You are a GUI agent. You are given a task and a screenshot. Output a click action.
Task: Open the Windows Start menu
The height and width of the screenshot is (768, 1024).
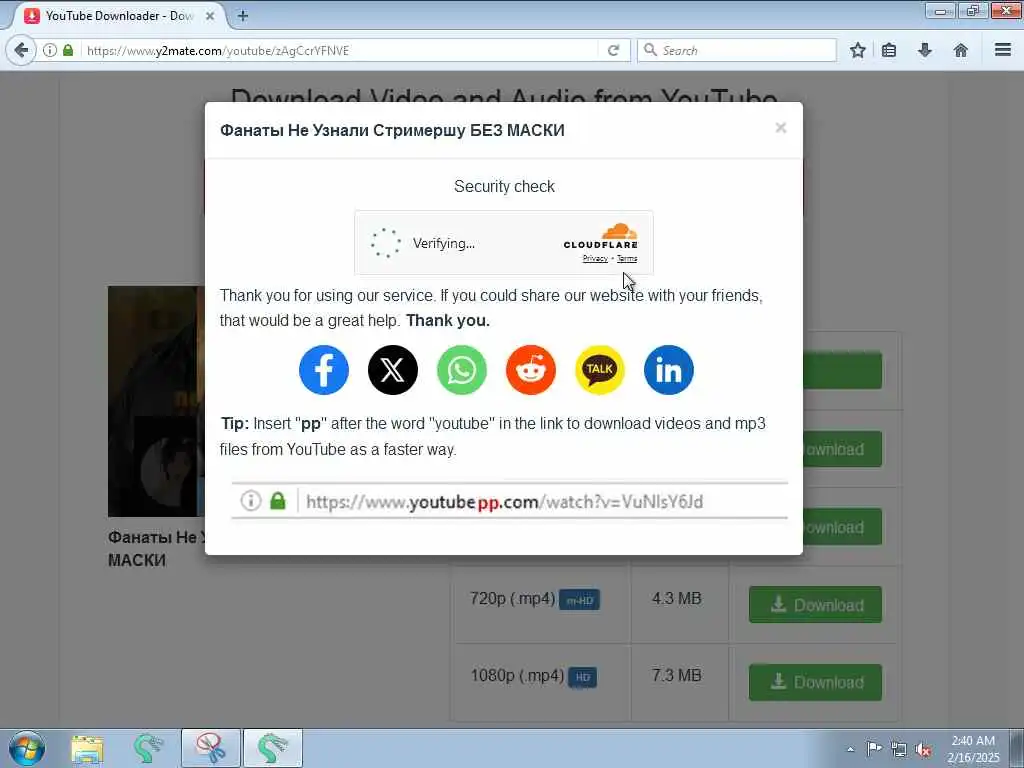coord(26,748)
